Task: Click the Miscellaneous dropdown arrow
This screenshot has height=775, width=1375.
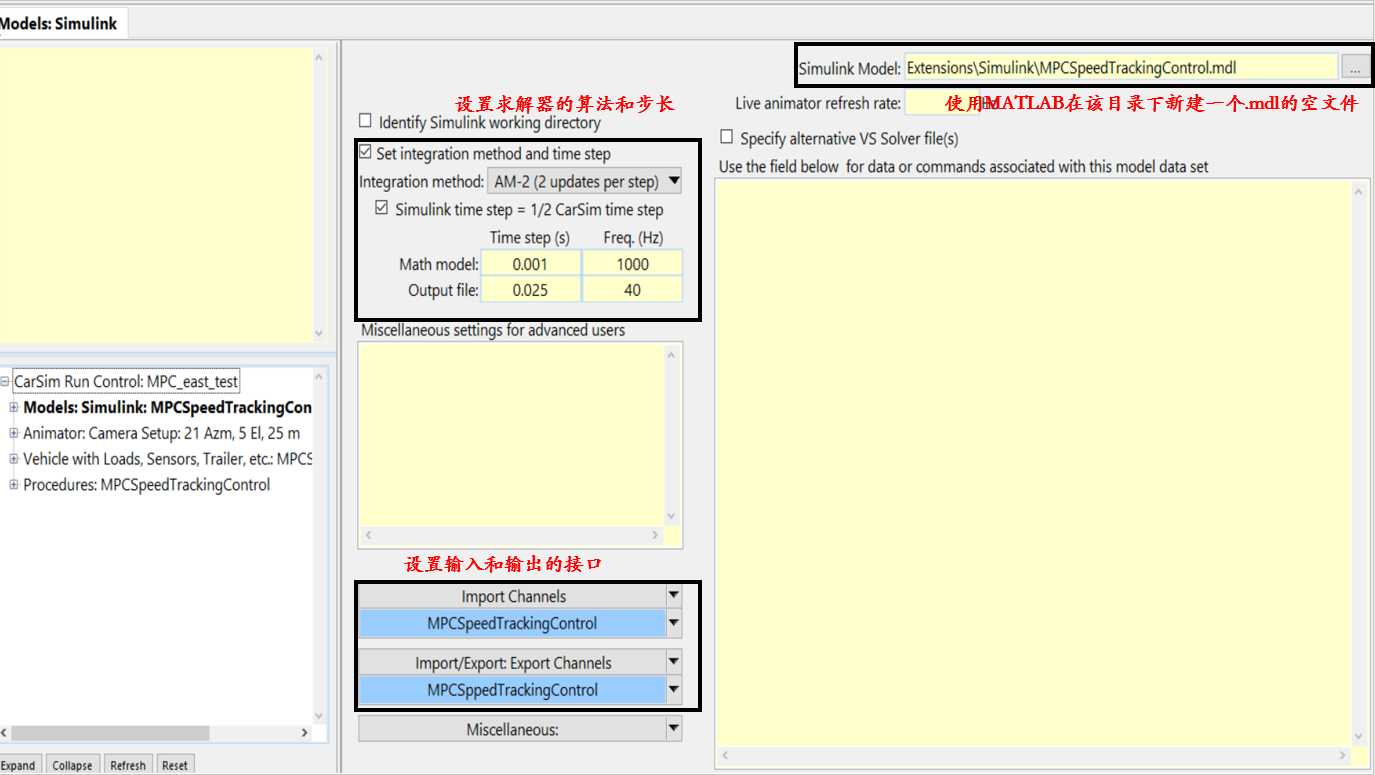Action: (673, 729)
